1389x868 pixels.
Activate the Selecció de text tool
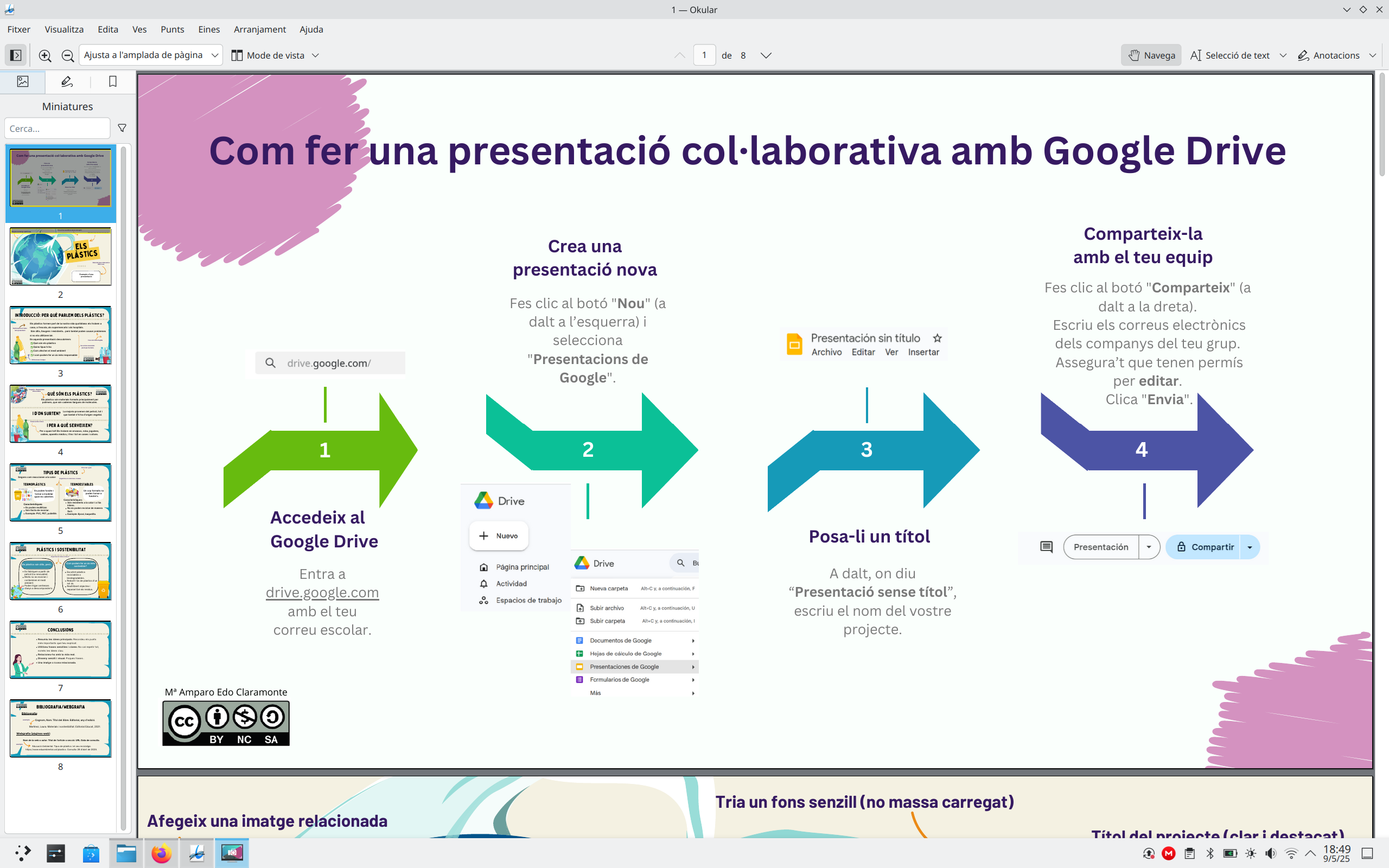[1230, 55]
